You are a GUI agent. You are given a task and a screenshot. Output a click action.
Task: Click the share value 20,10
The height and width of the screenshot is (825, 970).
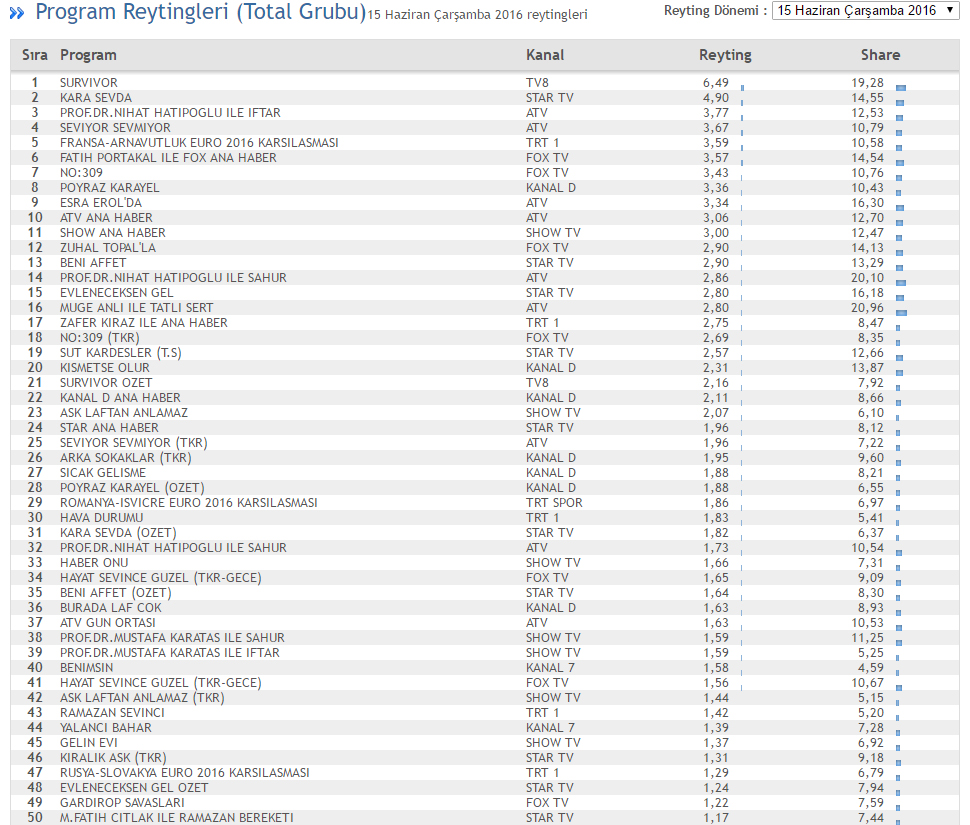[867, 278]
